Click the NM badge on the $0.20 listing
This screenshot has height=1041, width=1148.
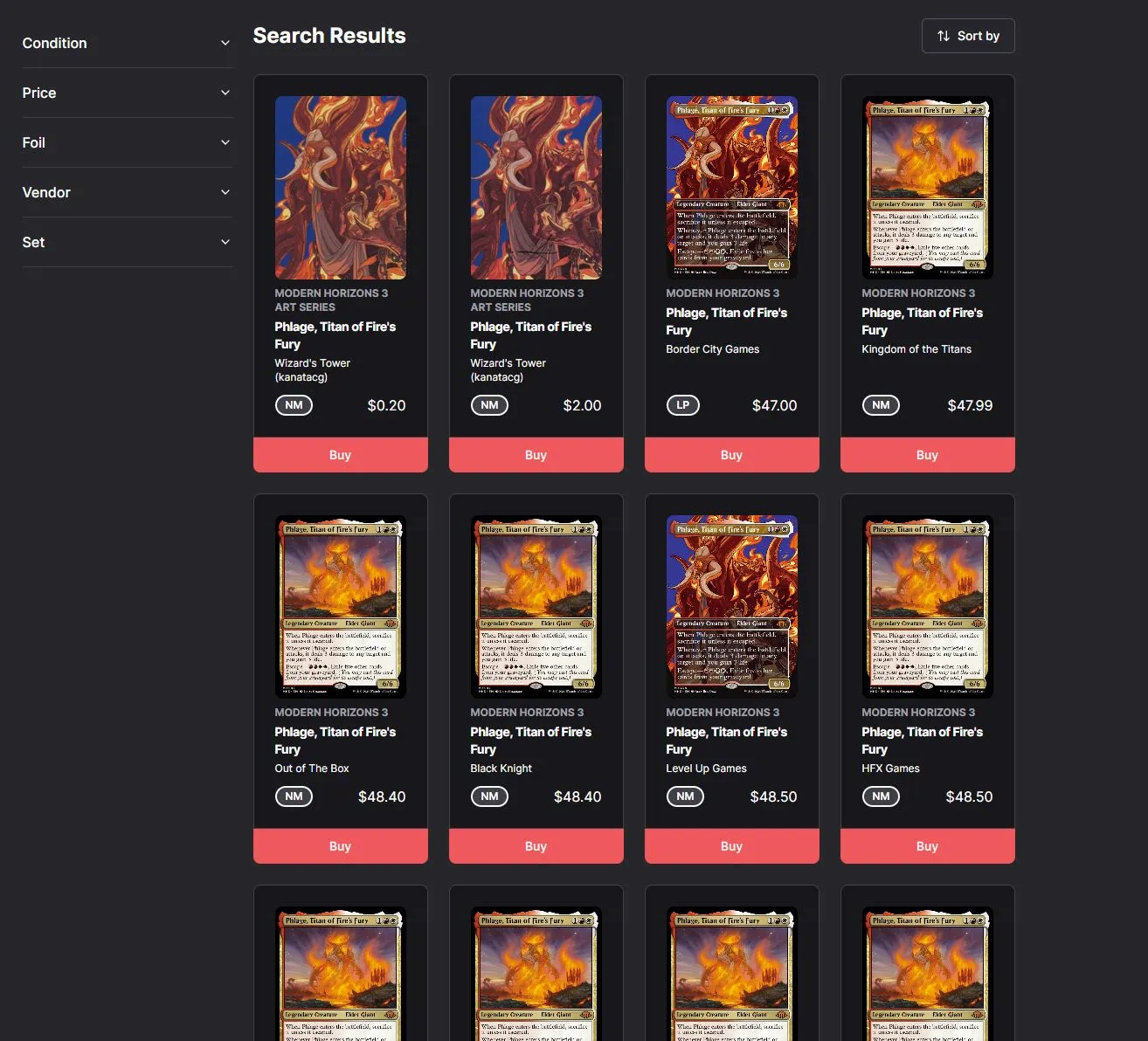(x=294, y=405)
